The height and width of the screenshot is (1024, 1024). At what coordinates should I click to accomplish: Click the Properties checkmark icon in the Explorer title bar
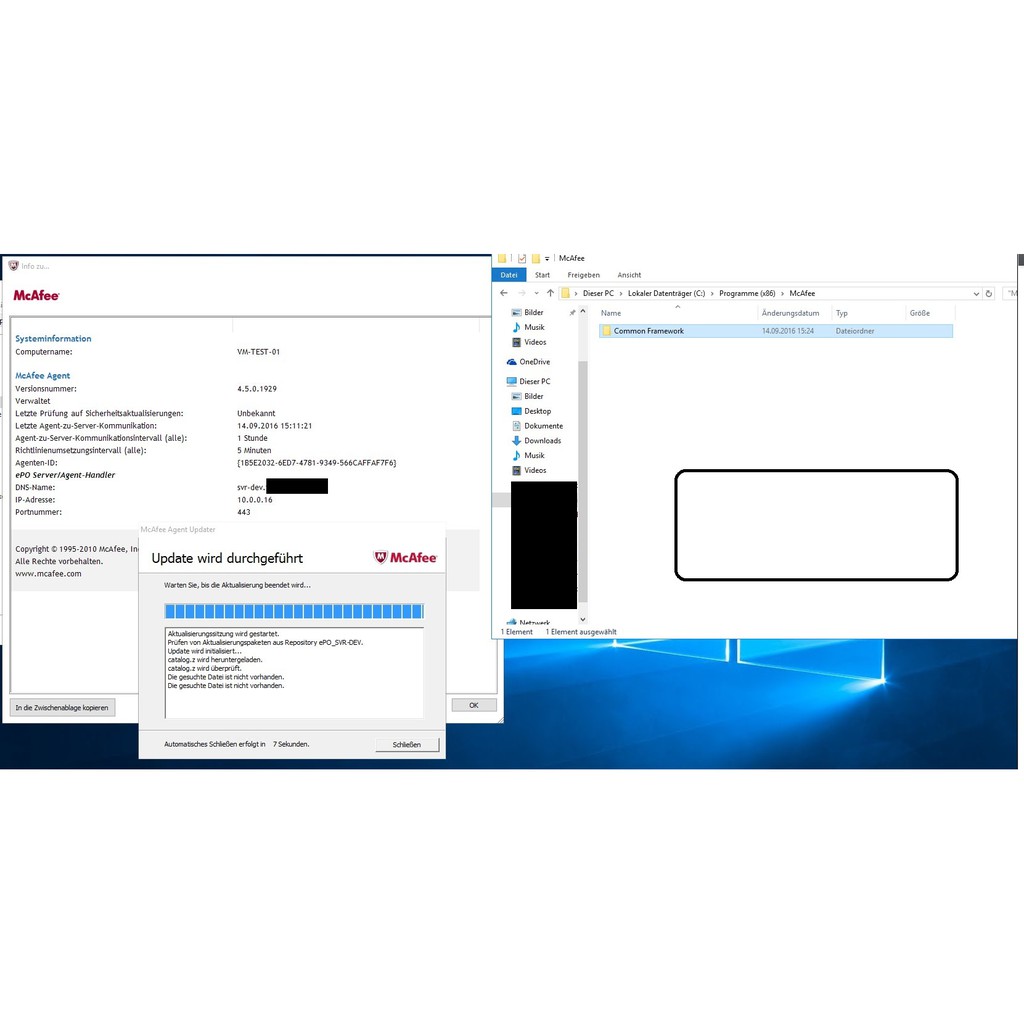pos(522,259)
